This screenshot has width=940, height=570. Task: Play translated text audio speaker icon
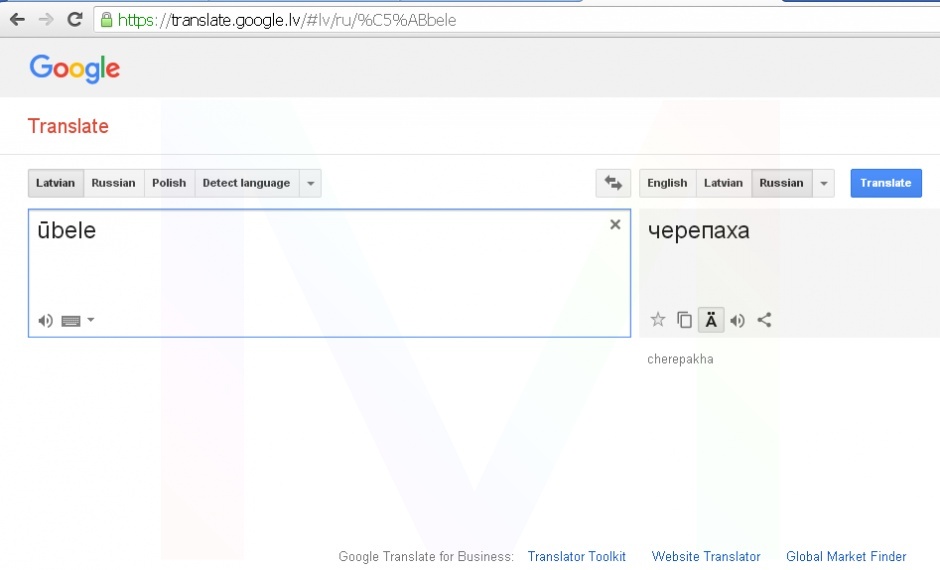pyautogui.click(x=737, y=320)
